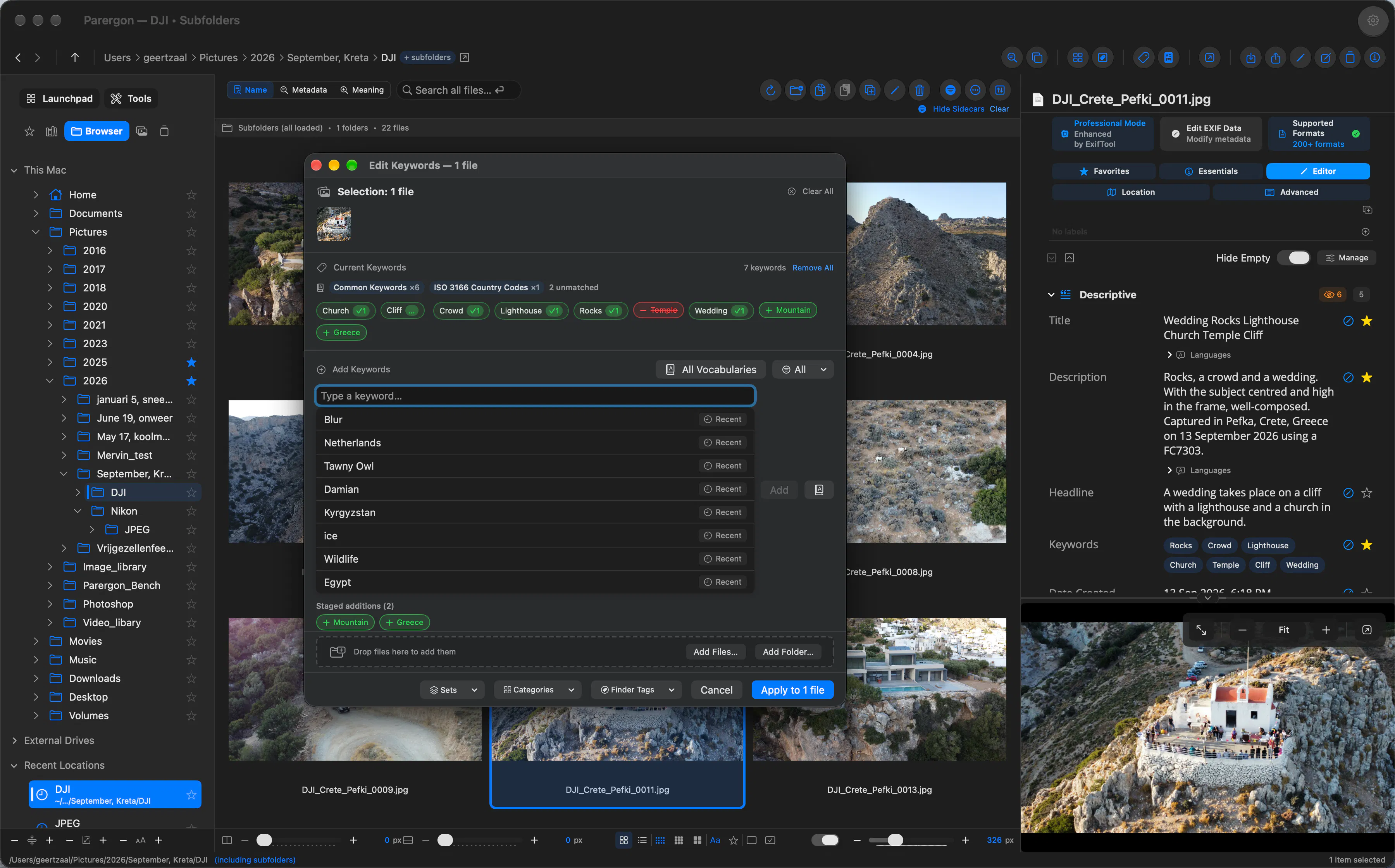Click the back navigation arrow

tap(18, 57)
